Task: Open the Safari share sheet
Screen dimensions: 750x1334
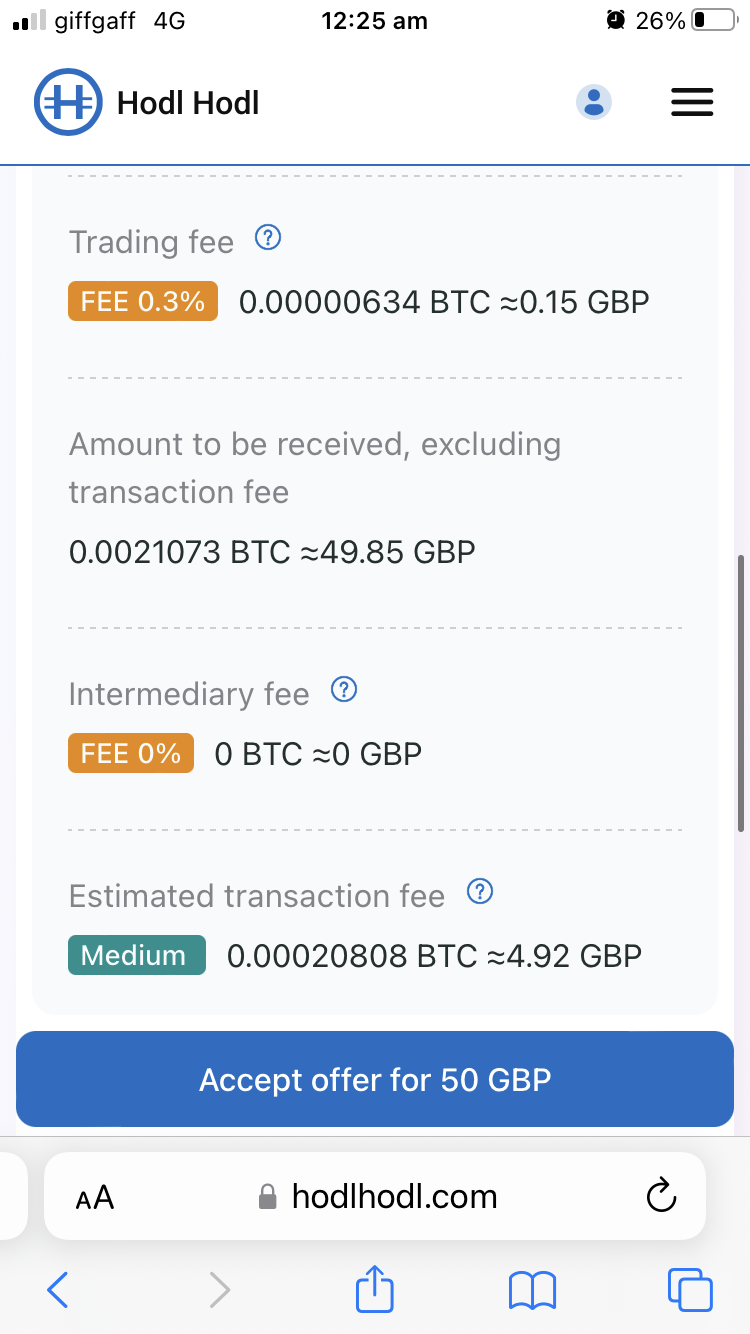Action: point(375,1288)
